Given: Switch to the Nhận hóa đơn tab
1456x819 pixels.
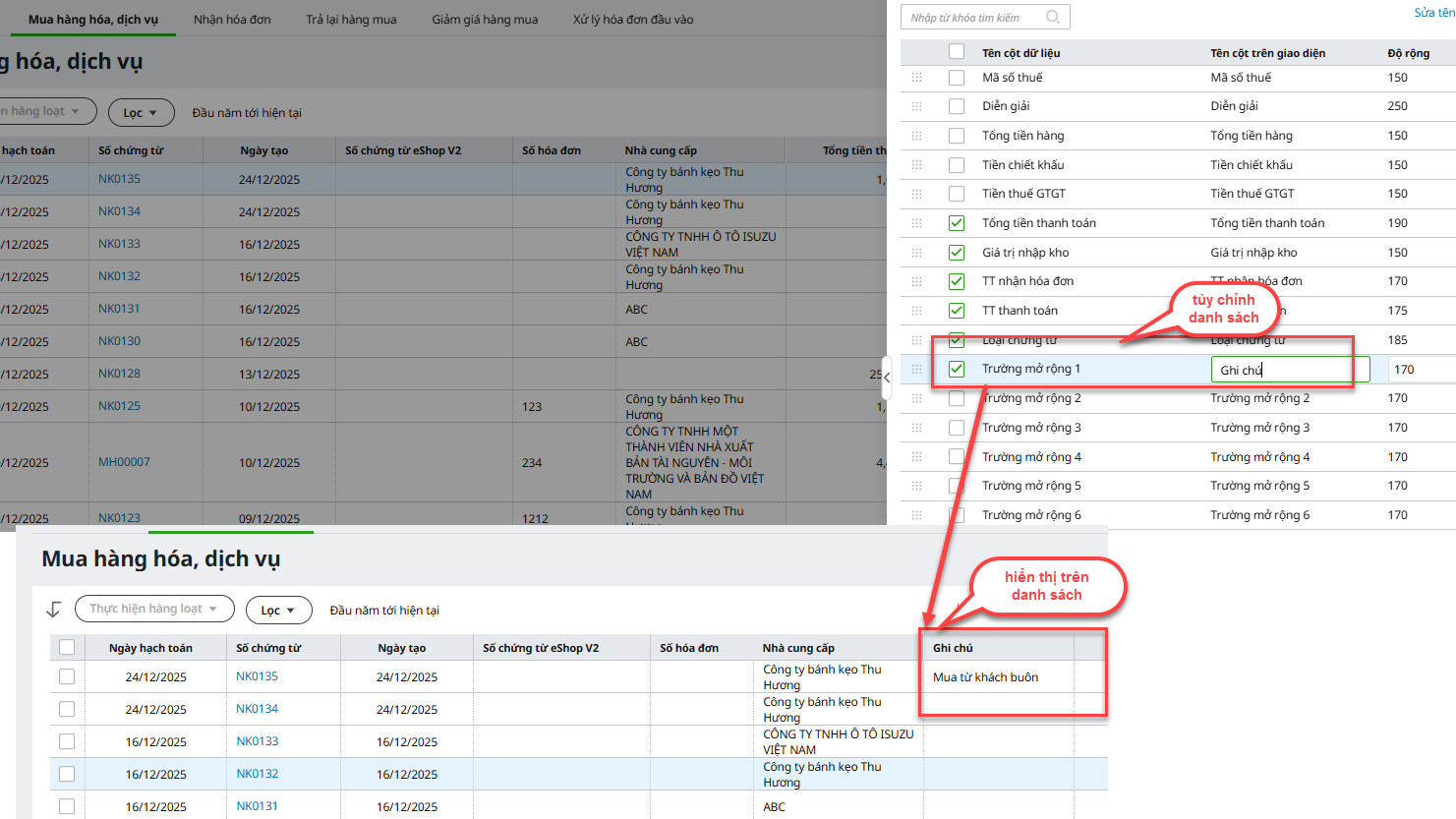Looking at the screenshot, I should tap(232, 20).
